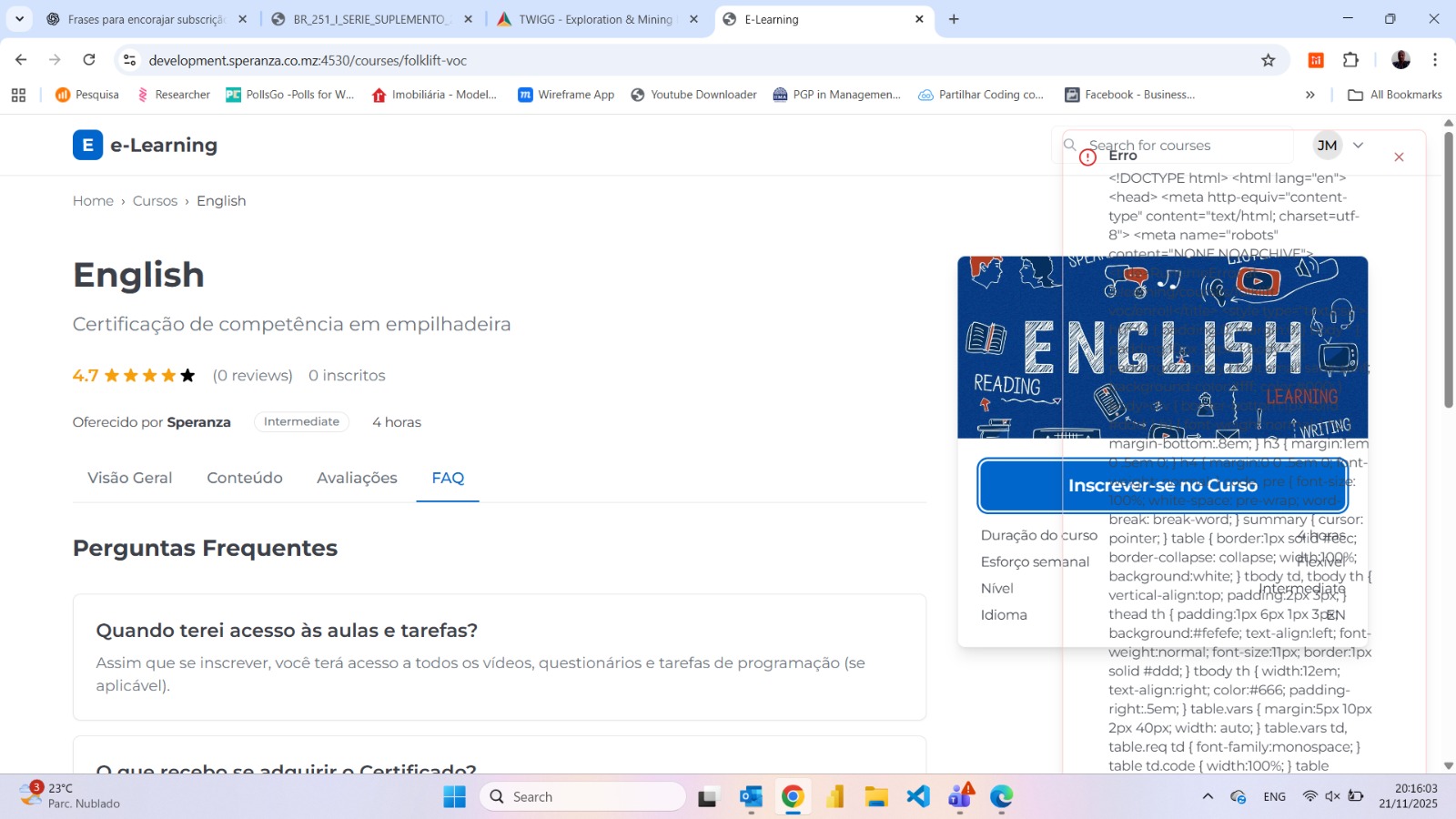Open Chrome three-dot menu
The image size is (1456, 819).
coord(1434,60)
